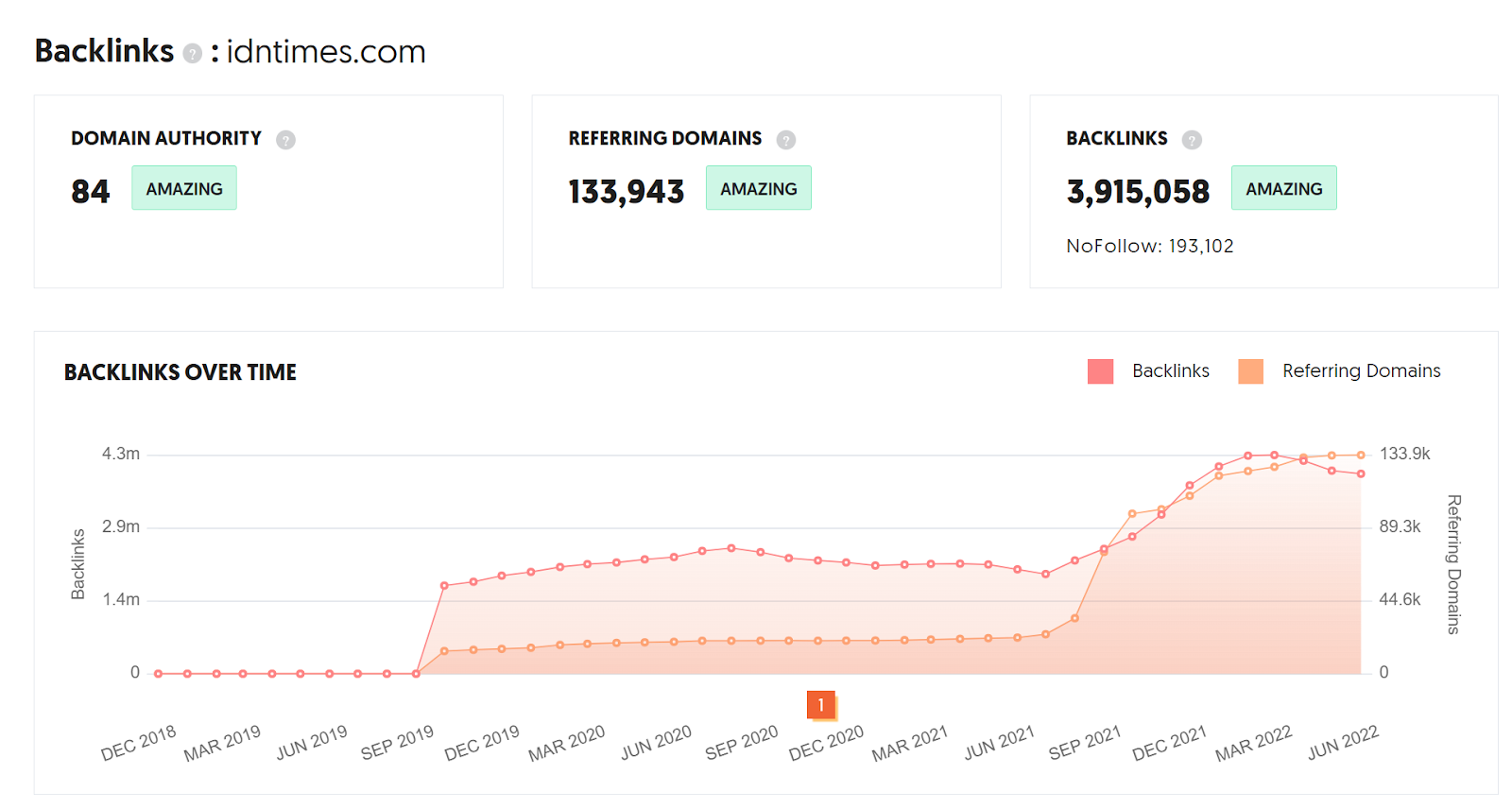The width and height of the screenshot is (1512, 809).
Task: Click AMAZING badge next to 3,915,058
Action: pyautogui.click(x=1284, y=188)
